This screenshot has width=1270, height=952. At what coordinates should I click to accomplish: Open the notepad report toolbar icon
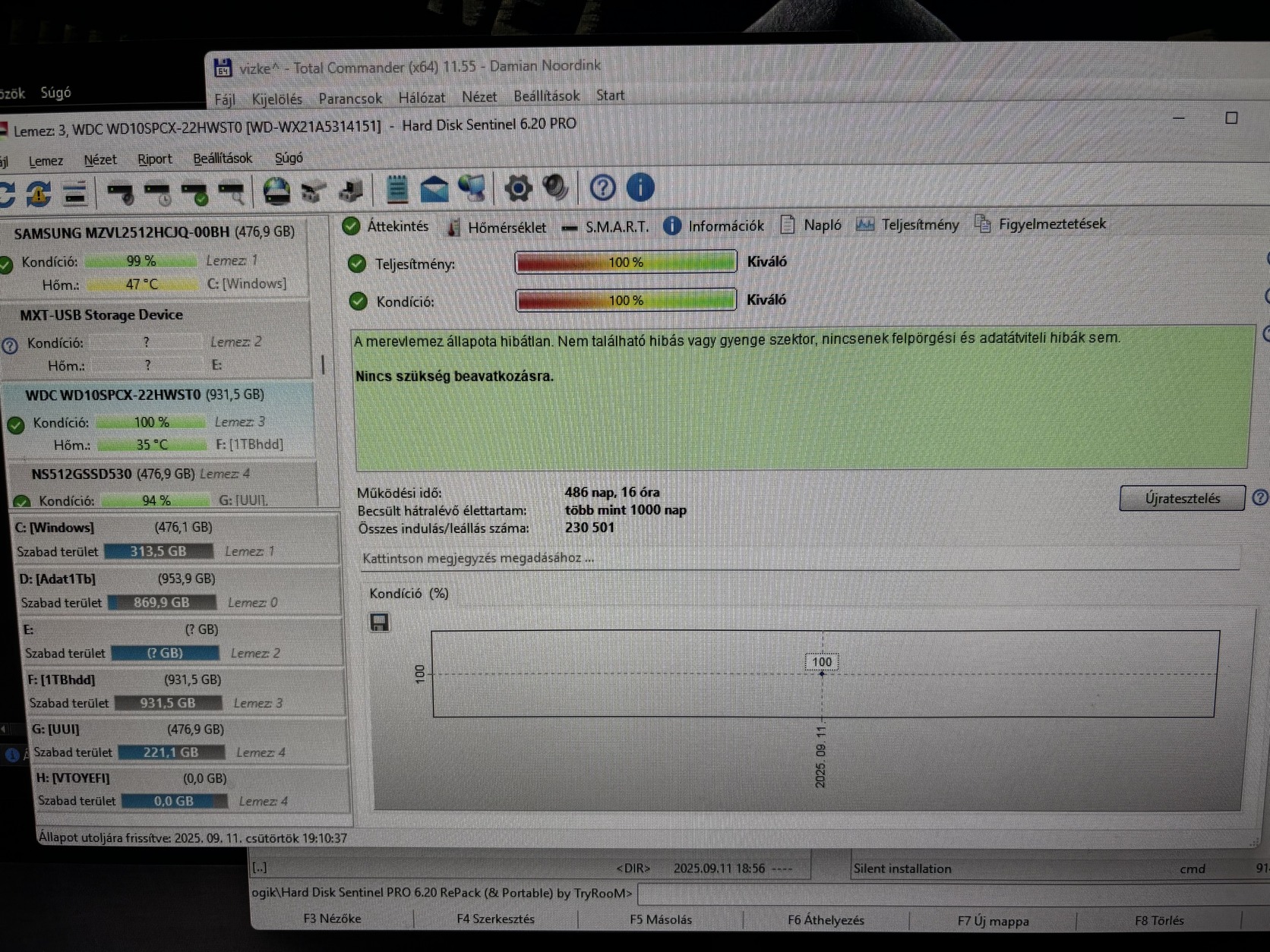[x=396, y=189]
